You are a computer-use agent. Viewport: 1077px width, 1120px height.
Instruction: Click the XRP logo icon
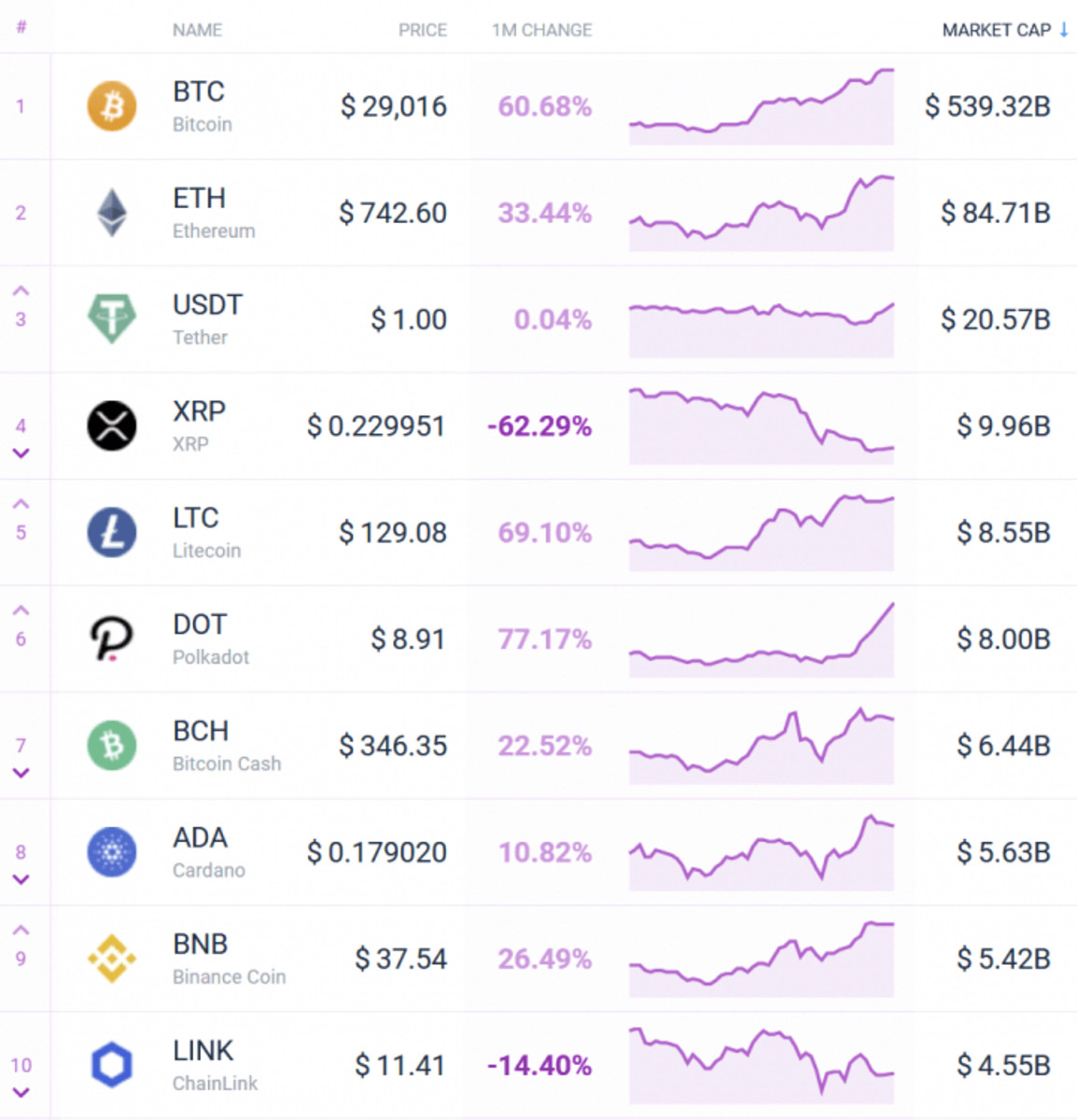(x=111, y=426)
